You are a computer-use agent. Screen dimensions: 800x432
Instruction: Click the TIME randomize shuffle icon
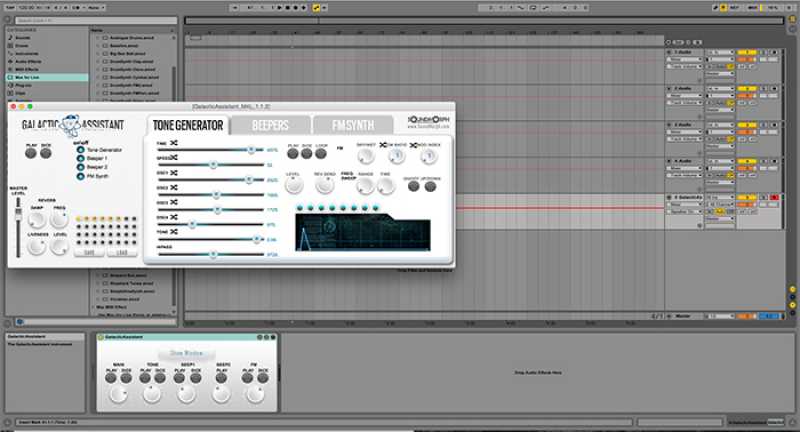pos(174,145)
